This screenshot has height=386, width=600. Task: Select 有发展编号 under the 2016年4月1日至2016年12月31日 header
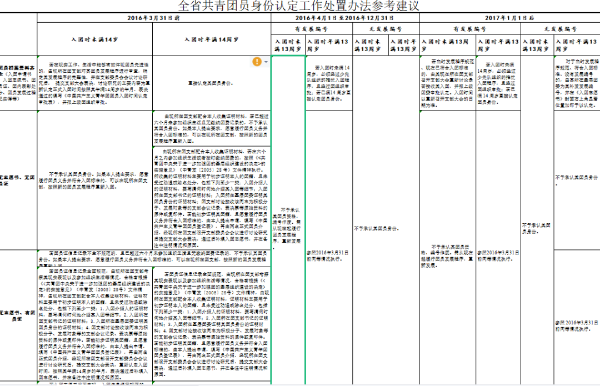tap(311, 29)
